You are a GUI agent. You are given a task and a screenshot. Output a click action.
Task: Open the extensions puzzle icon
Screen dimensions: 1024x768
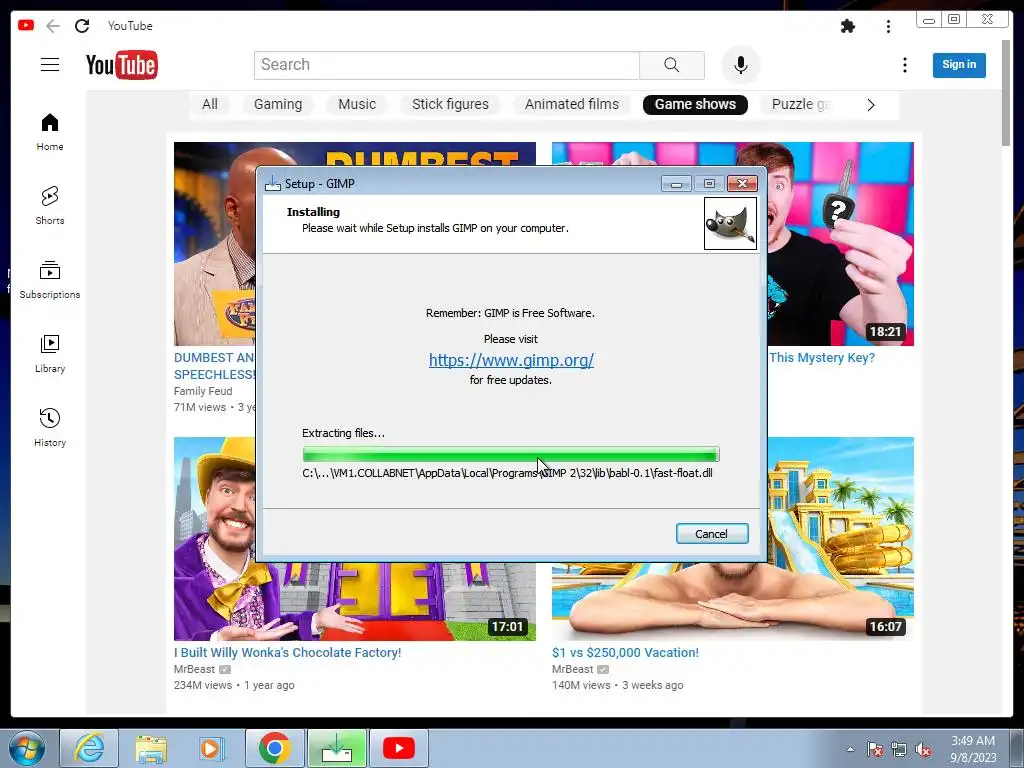tap(848, 26)
